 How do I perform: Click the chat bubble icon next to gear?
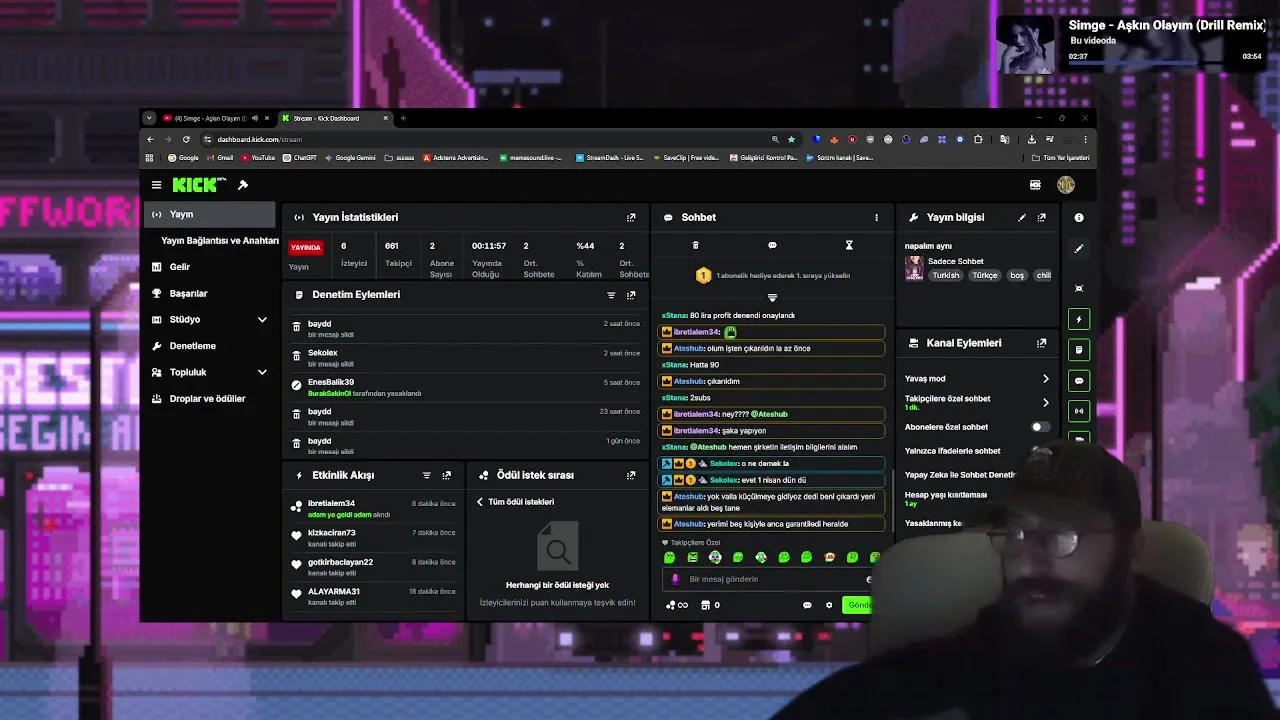[x=807, y=605]
